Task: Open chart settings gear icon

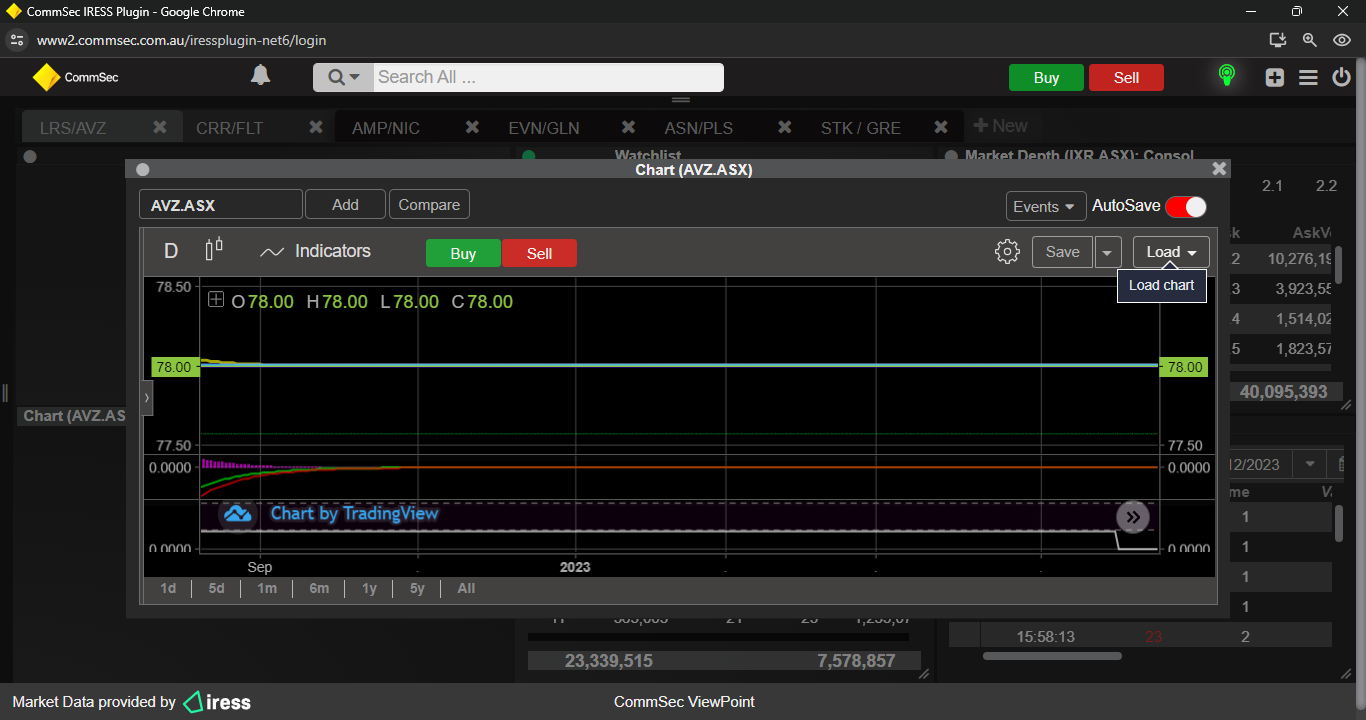Action: pos(1007,251)
